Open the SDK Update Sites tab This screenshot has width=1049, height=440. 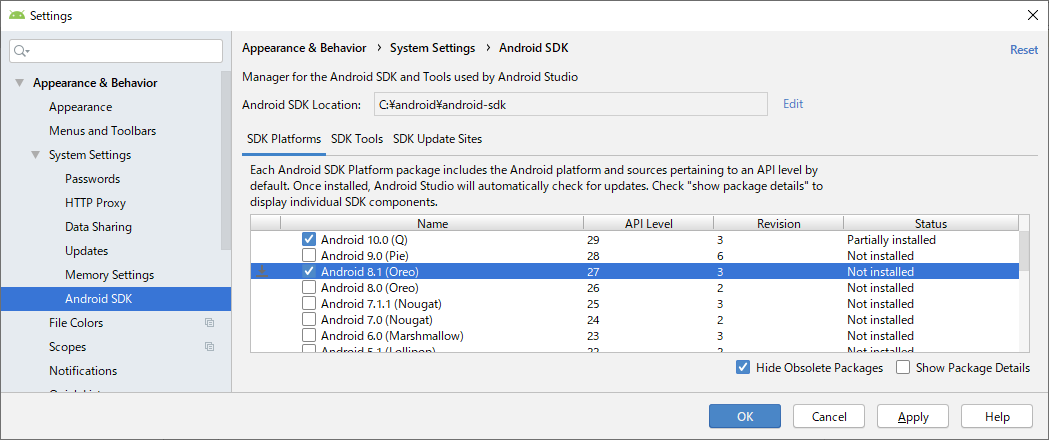tap(438, 139)
